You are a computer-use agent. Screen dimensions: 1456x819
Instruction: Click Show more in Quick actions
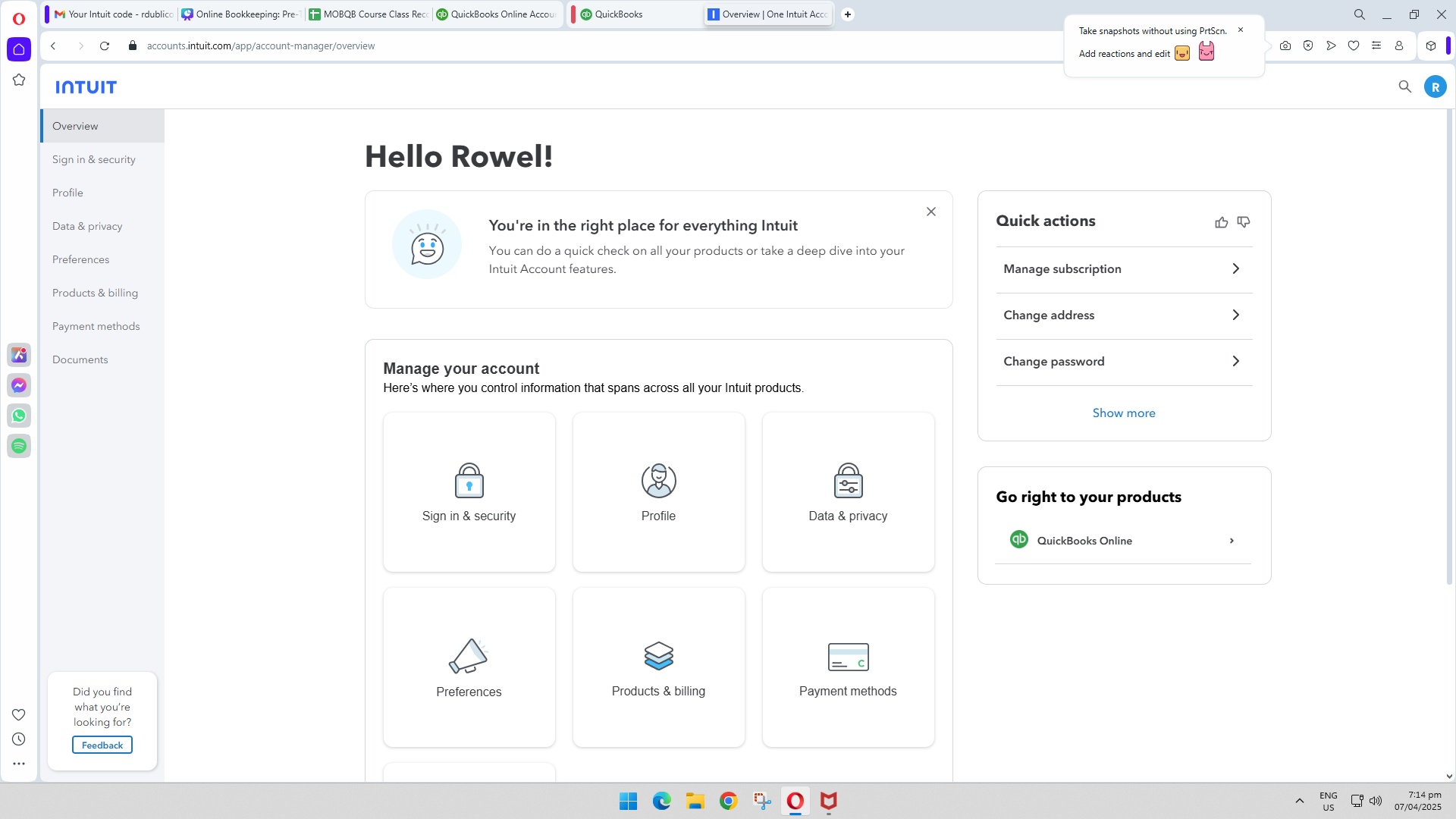click(1124, 413)
